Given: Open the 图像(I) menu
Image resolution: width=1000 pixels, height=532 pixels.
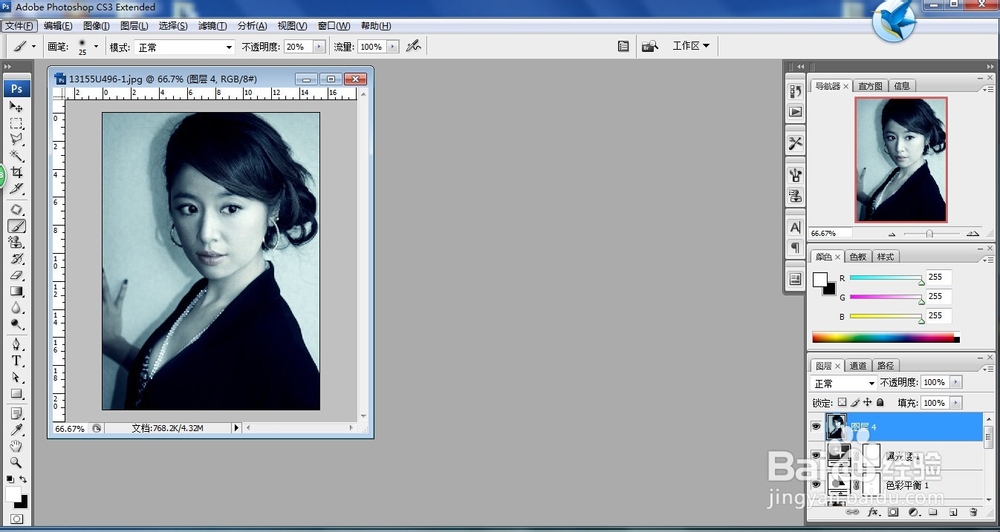Looking at the screenshot, I should (x=96, y=26).
